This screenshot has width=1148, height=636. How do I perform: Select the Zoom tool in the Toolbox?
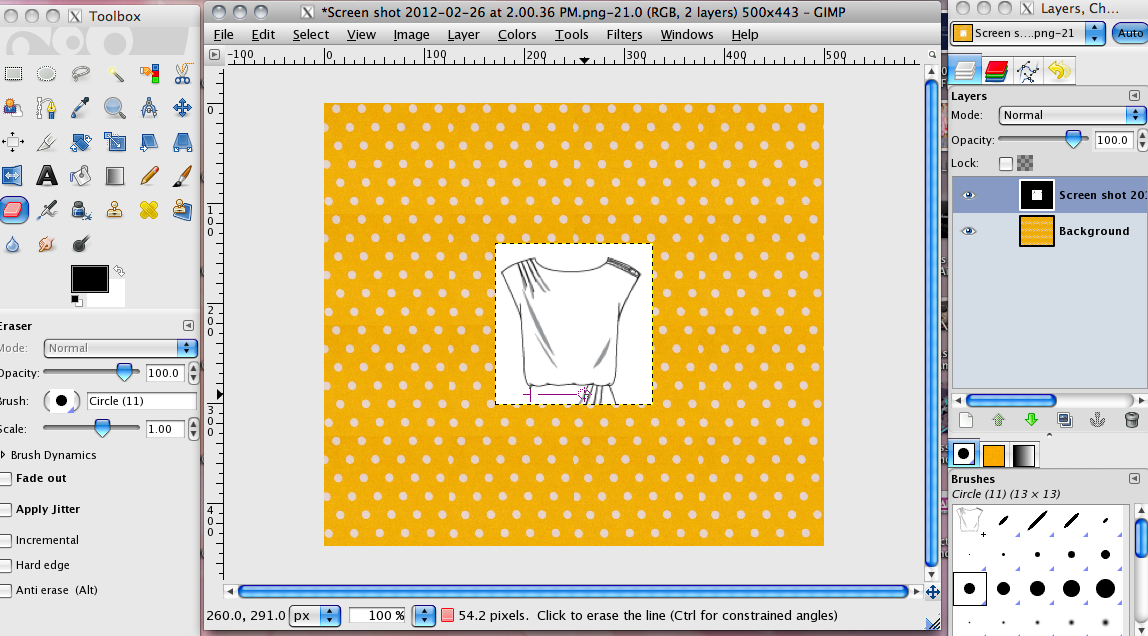tap(114, 108)
